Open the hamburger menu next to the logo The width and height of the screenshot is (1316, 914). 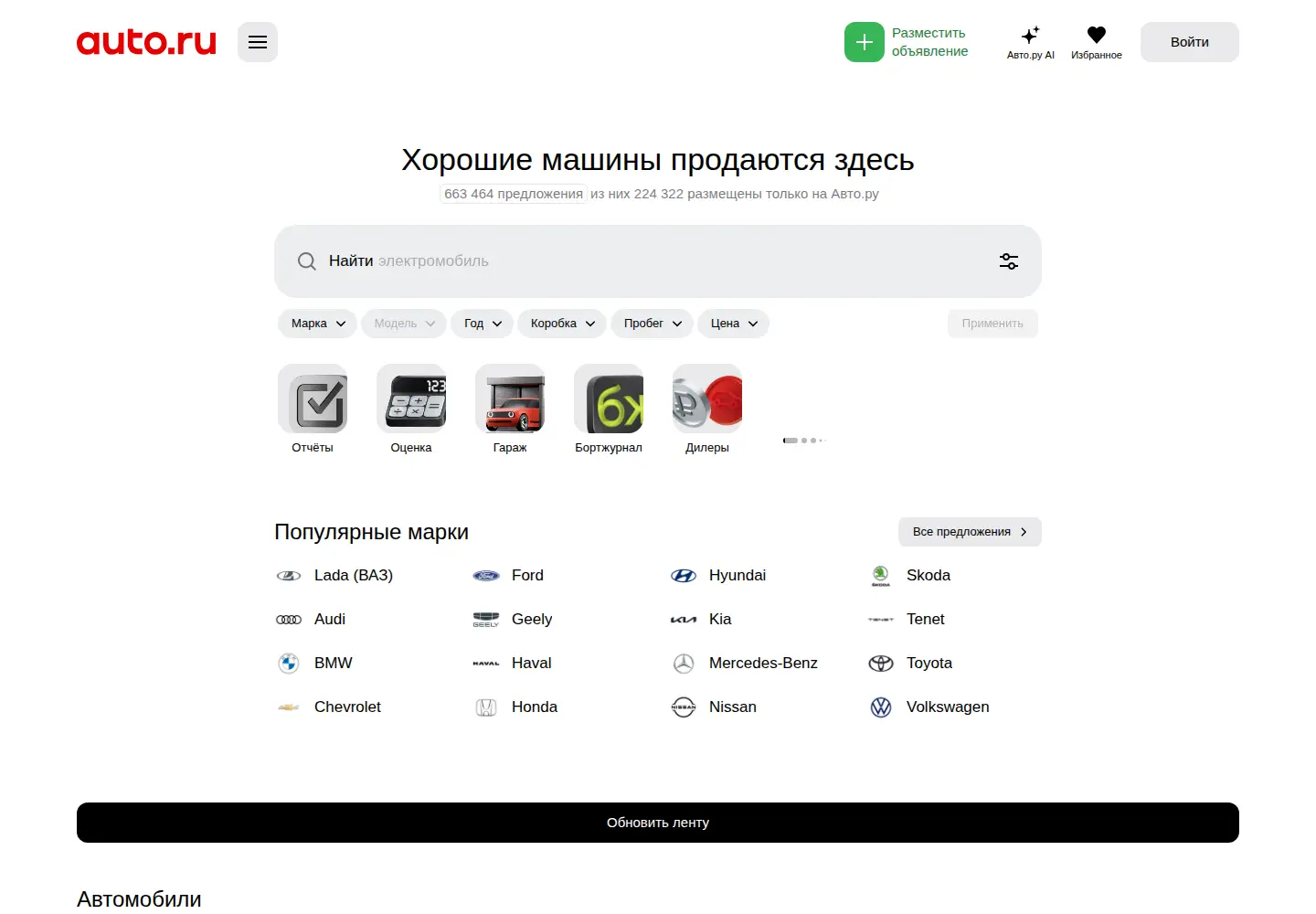(258, 42)
